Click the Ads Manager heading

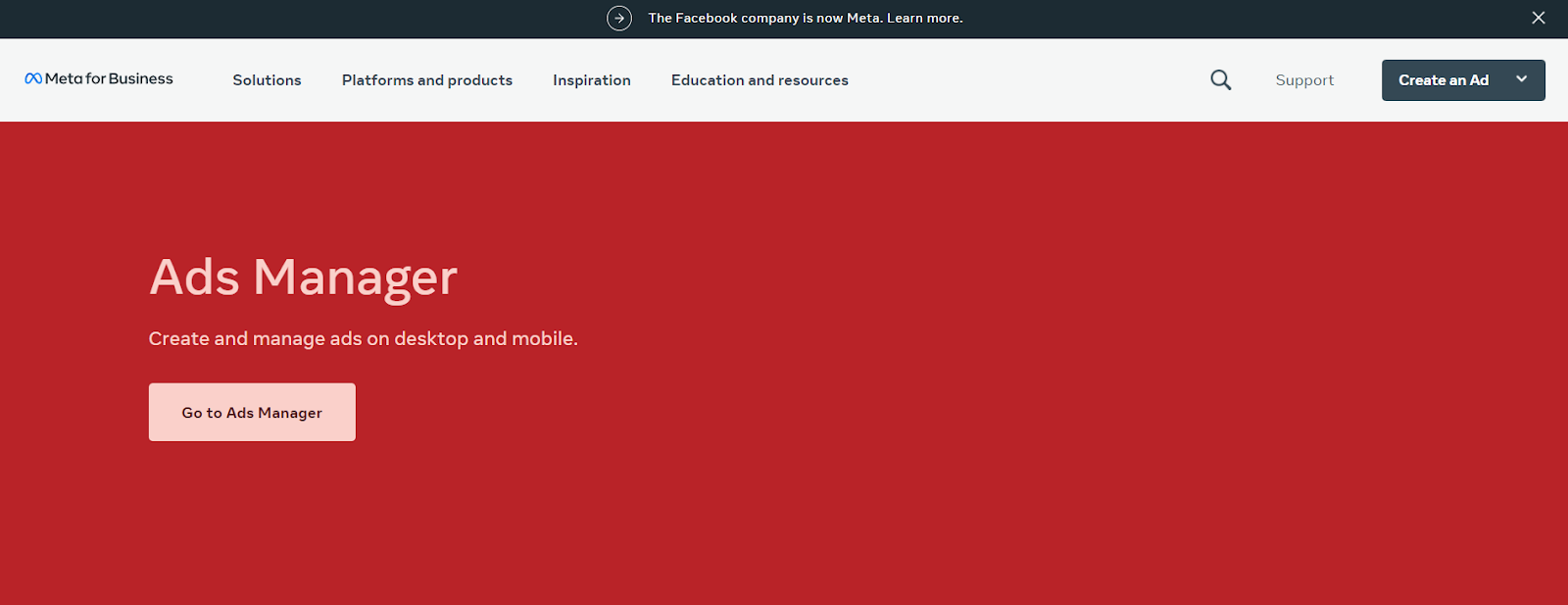click(x=303, y=277)
